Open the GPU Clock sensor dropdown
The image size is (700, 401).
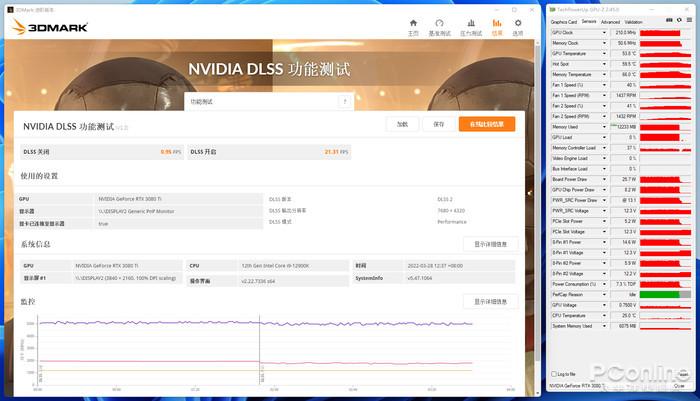(604, 33)
